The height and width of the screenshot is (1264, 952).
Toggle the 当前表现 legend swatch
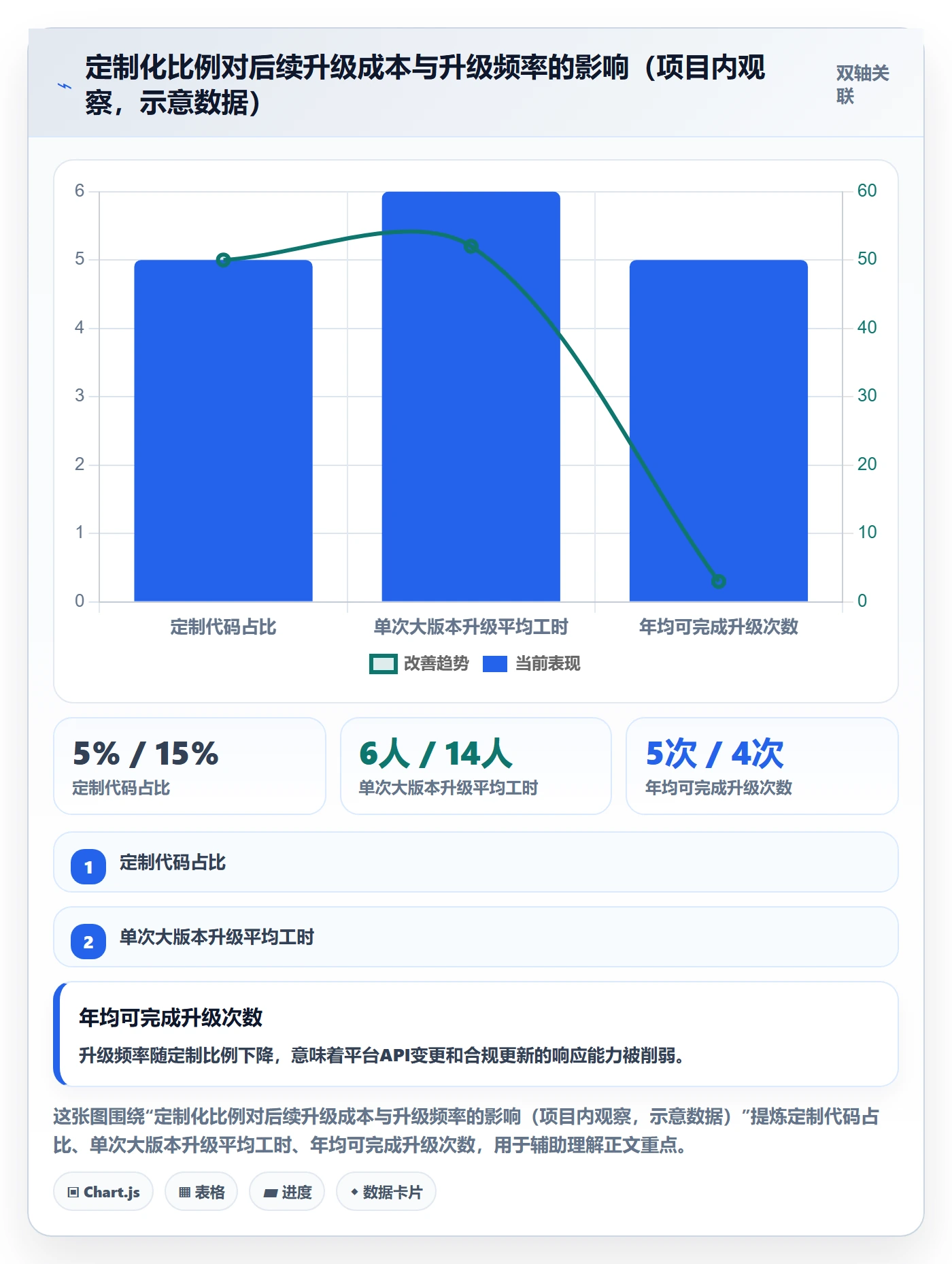[495, 664]
